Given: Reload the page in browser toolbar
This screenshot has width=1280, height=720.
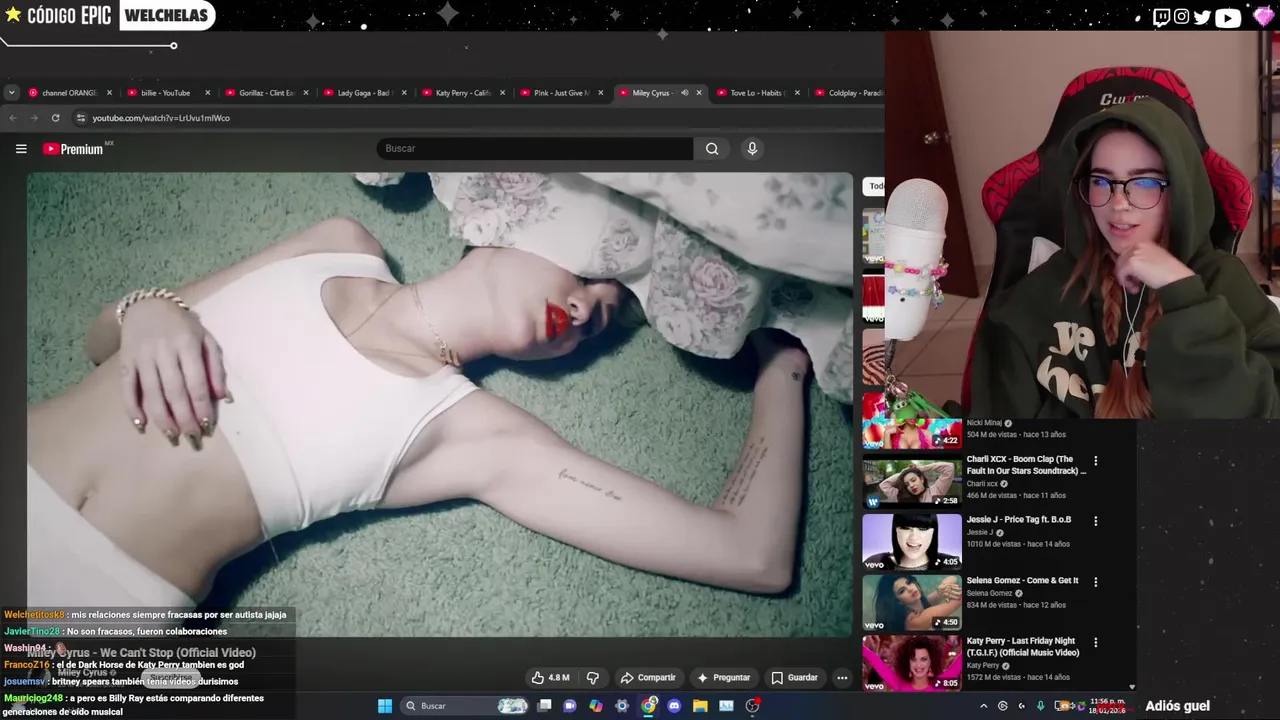Looking at the screenshot, I should pos(55,118).
